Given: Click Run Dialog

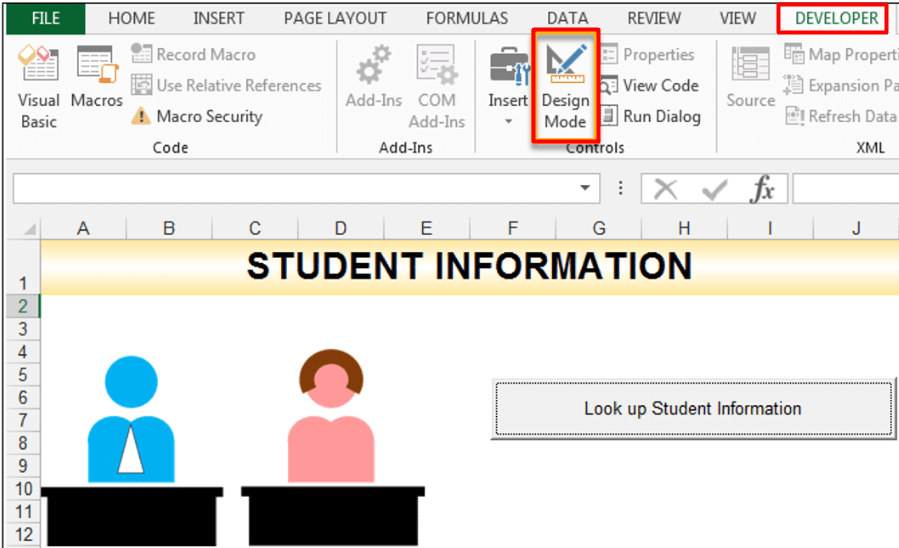Looking at the screenshot, I should tap(650, 116).
